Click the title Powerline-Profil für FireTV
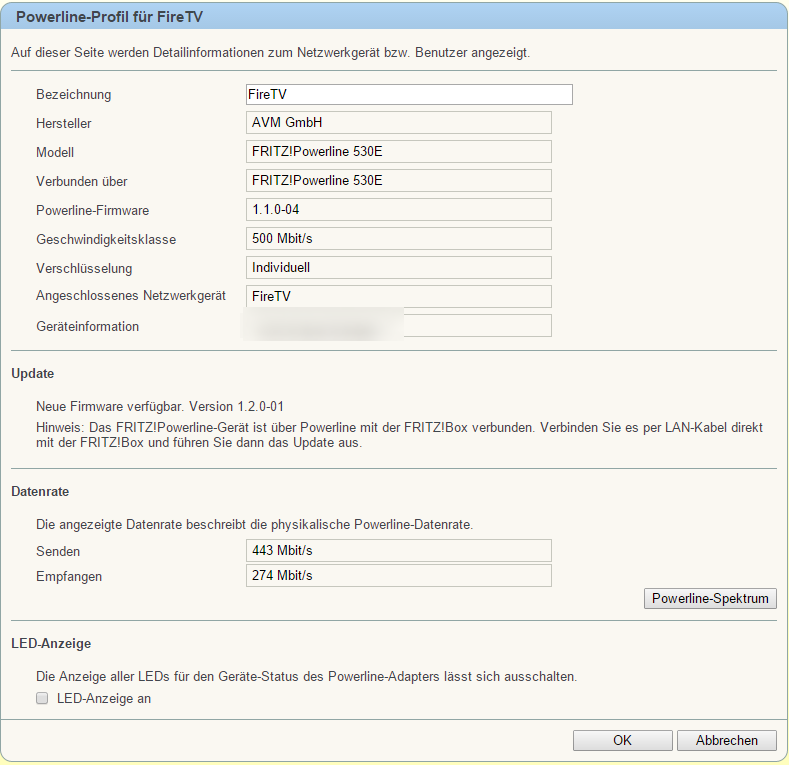789x765 pixels. (109, 17)
